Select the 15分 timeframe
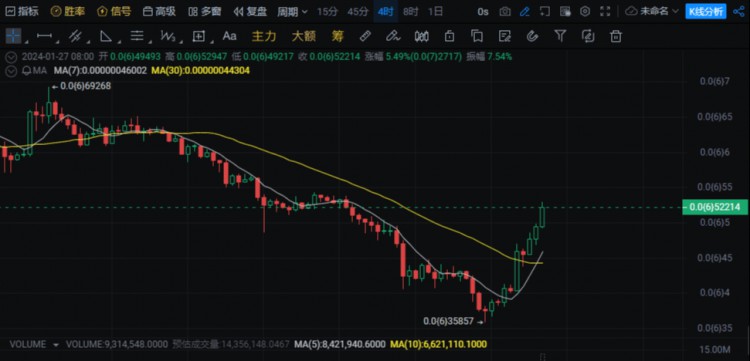The width and height of the screenshot is (750, 361). (327, 11)
